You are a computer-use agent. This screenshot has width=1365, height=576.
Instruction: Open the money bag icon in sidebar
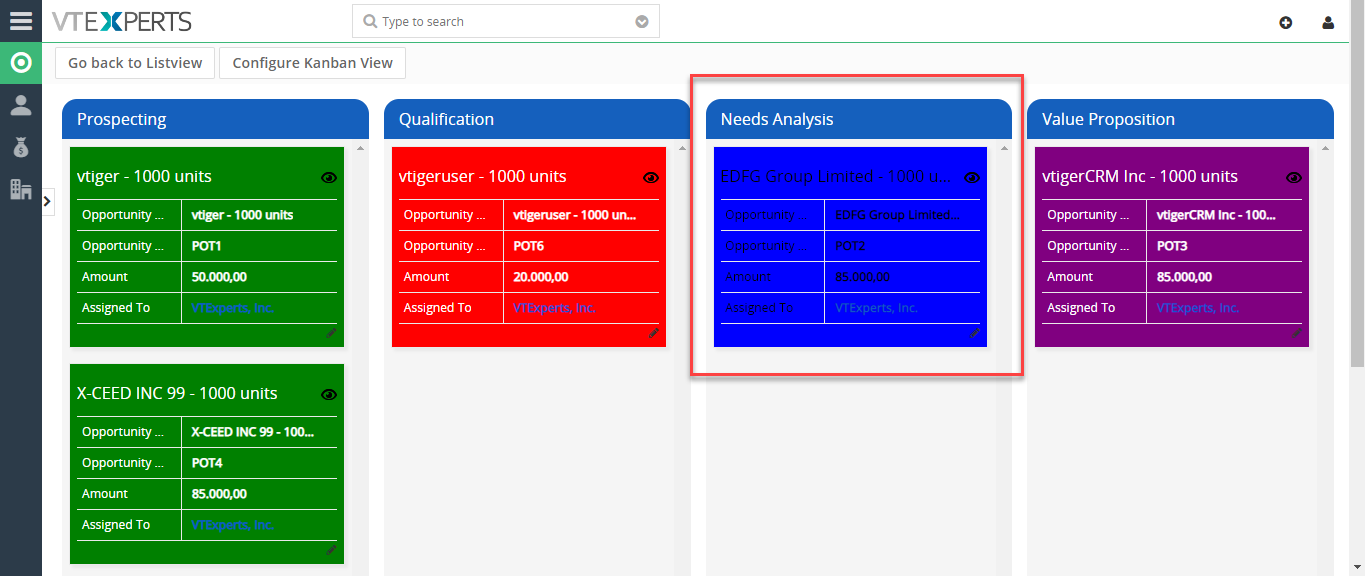21,147
